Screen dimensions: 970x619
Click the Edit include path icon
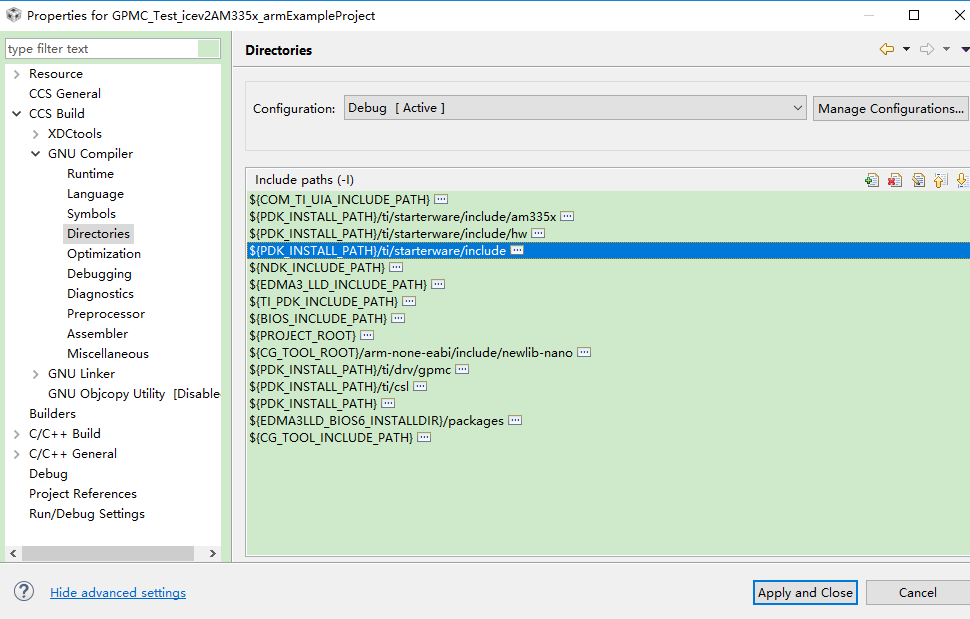point(918,180)
